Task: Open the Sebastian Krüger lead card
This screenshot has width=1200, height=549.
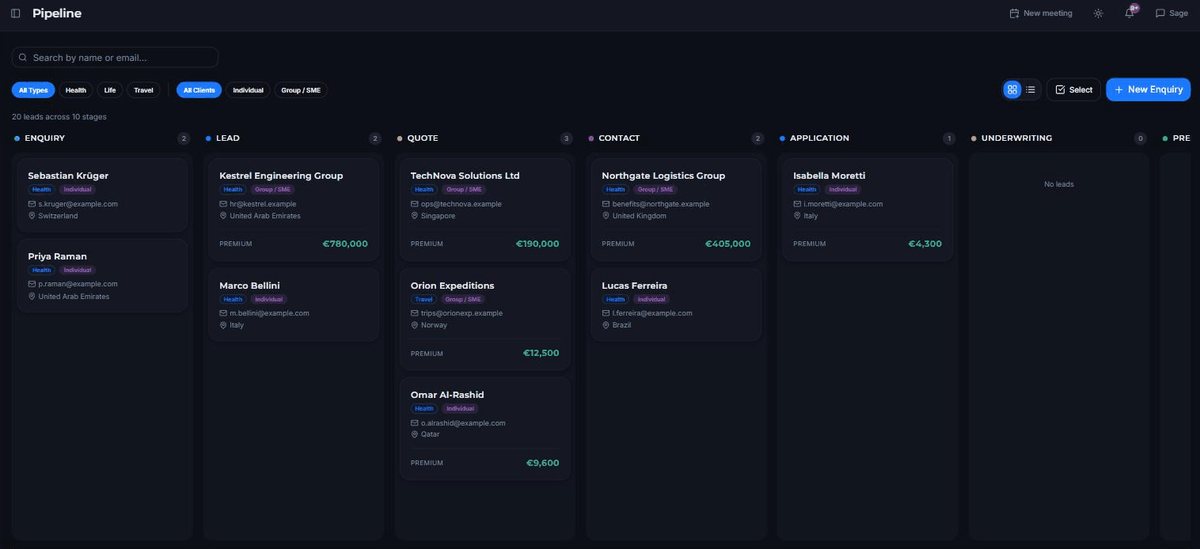Action: (102, 195)
